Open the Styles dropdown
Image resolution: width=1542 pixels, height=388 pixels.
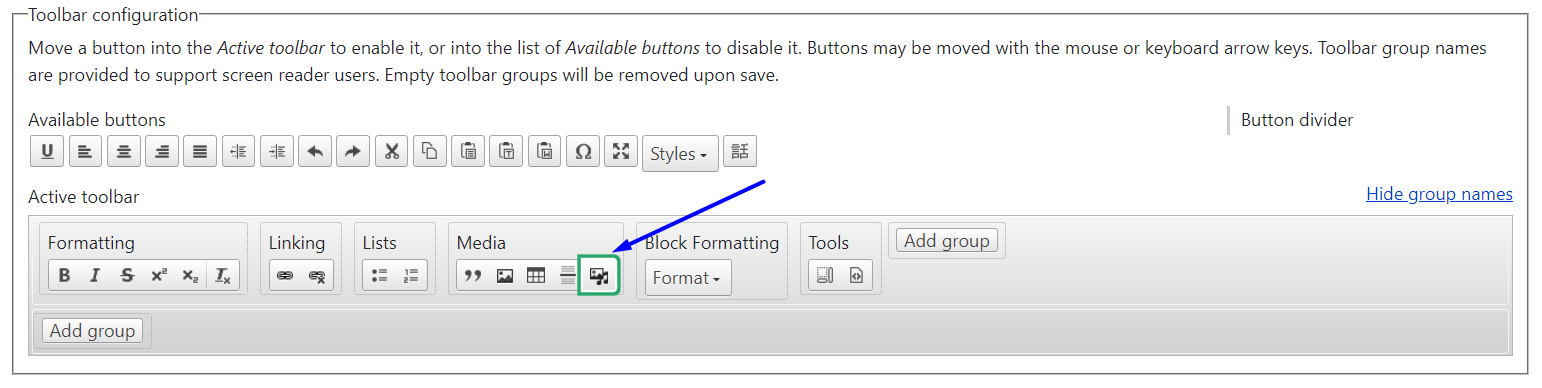[x=680, y=154]
